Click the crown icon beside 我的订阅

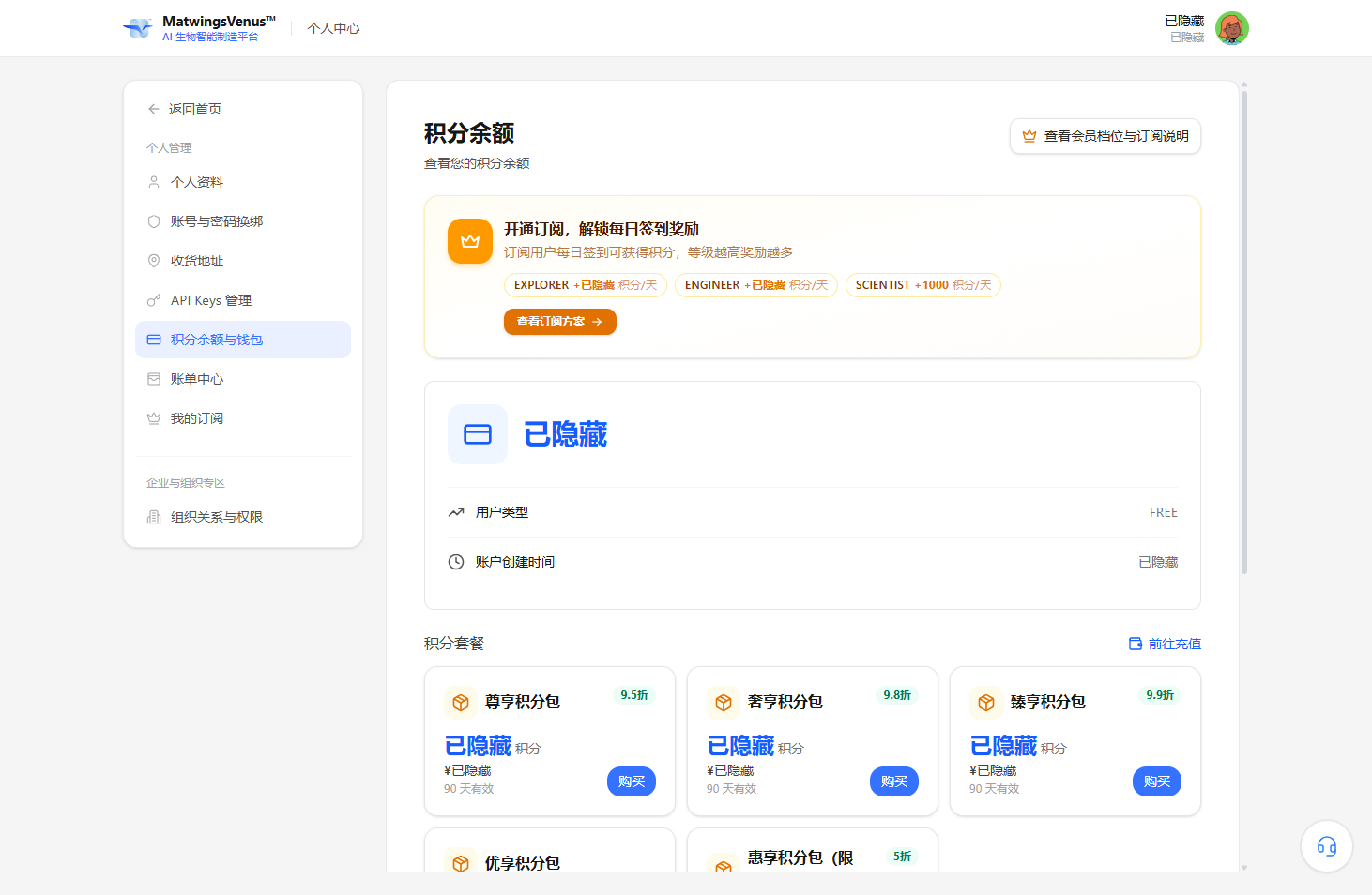click(154, 418)
